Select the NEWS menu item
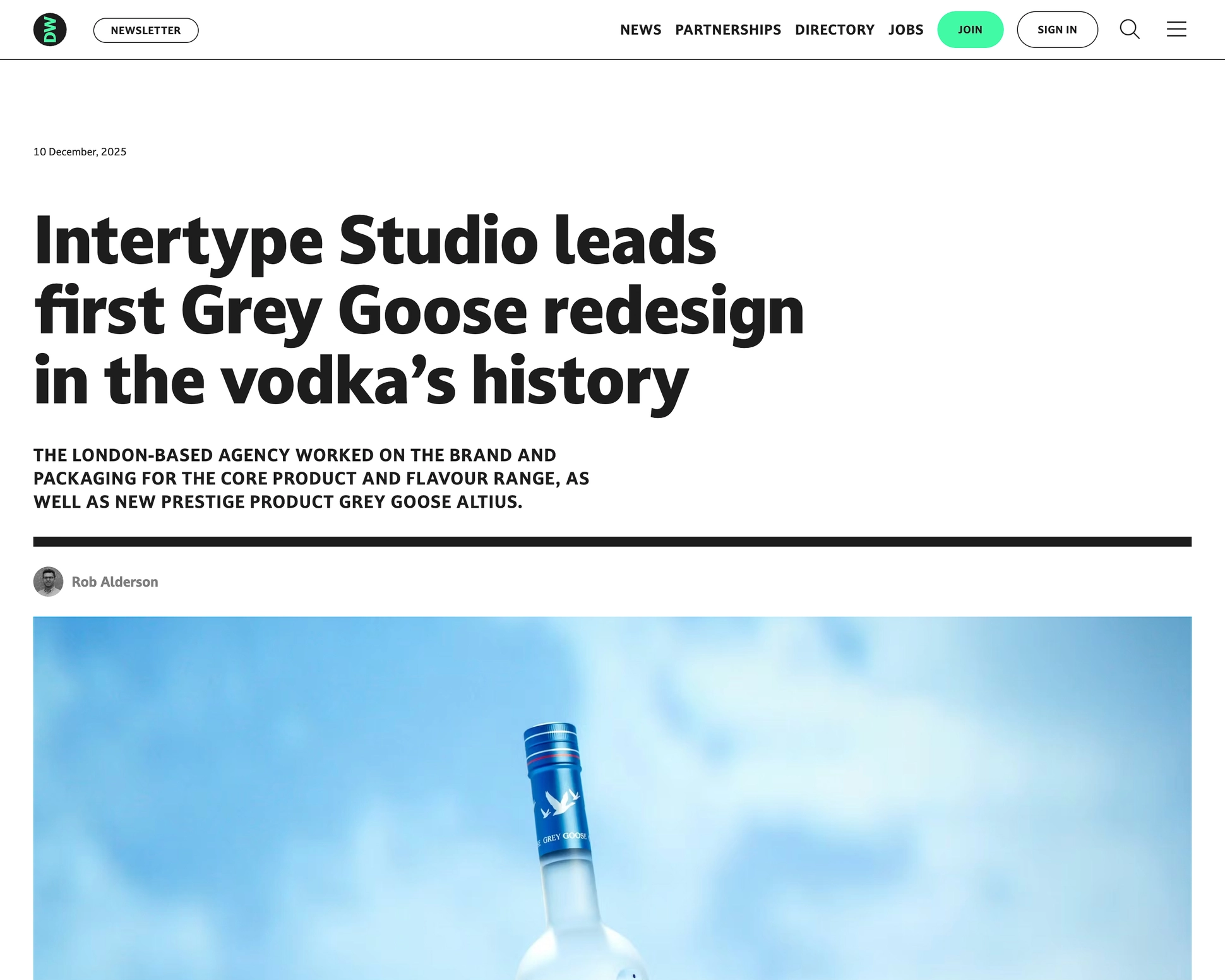Image resolution: width=1225 pixels, height=980 pixels. coord(640,29)
